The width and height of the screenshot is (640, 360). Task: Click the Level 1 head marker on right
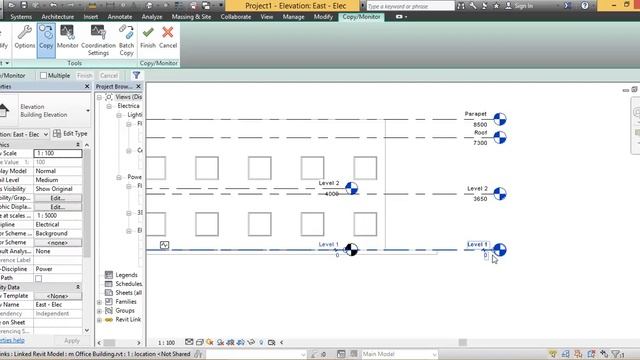[x=500, y=249]
